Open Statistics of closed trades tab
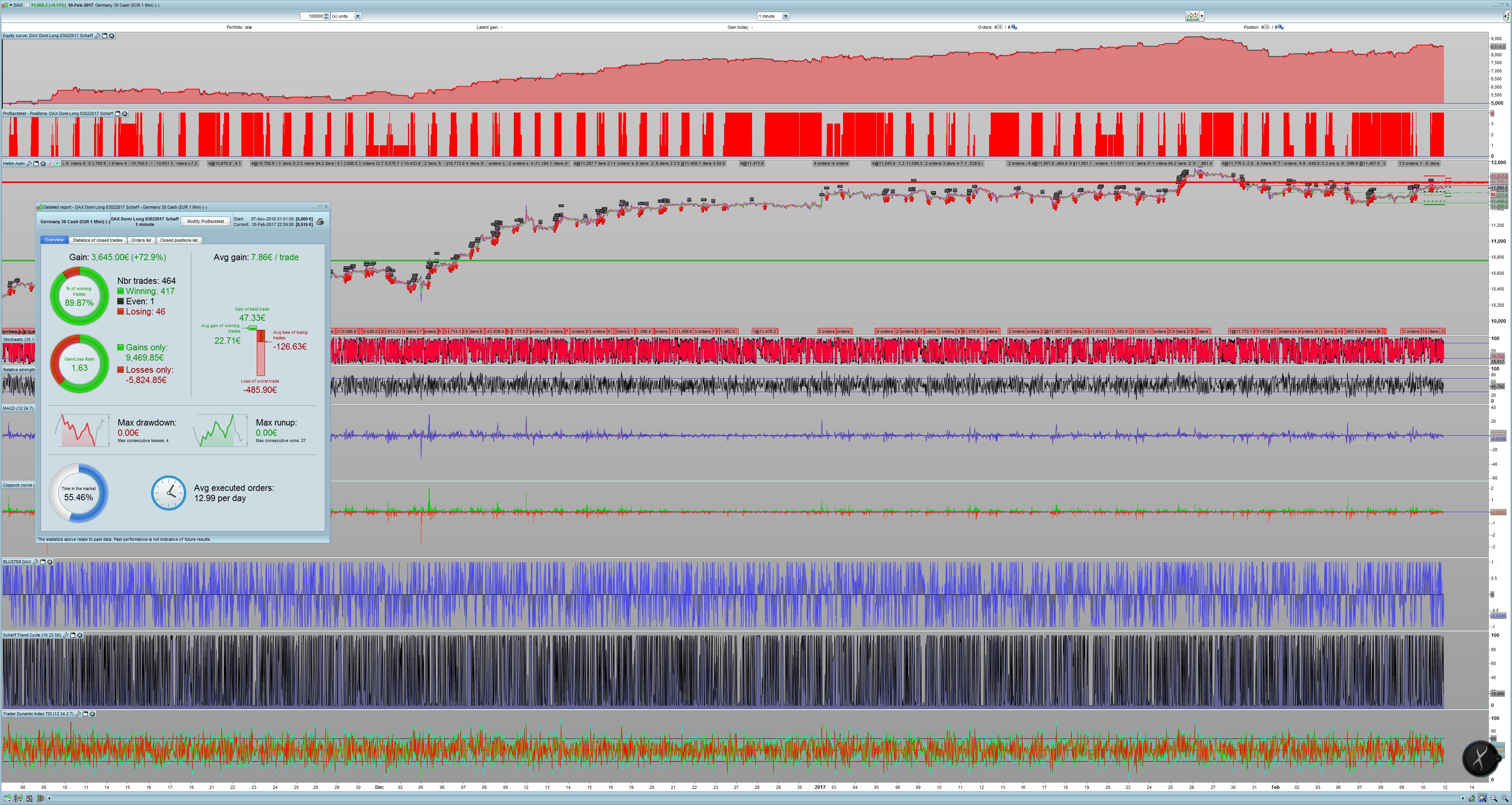Viewport: 1512px width, 805px height. click(x=97, y=240)
